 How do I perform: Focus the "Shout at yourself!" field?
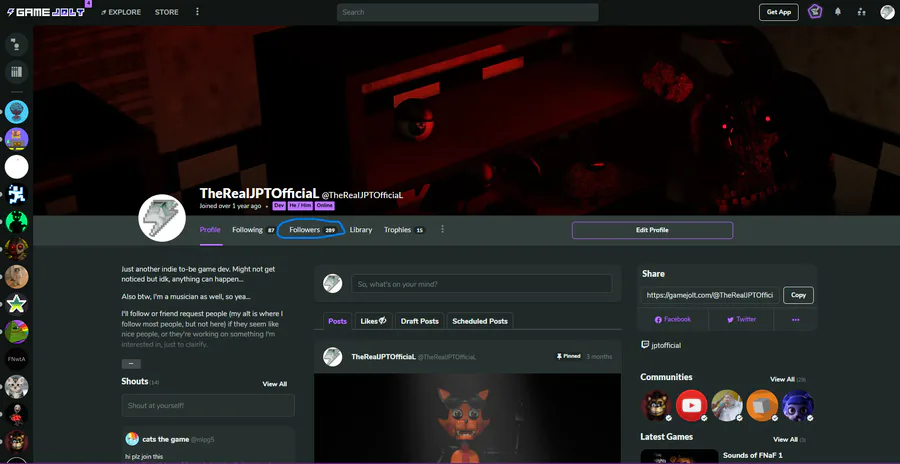(208, 405)
